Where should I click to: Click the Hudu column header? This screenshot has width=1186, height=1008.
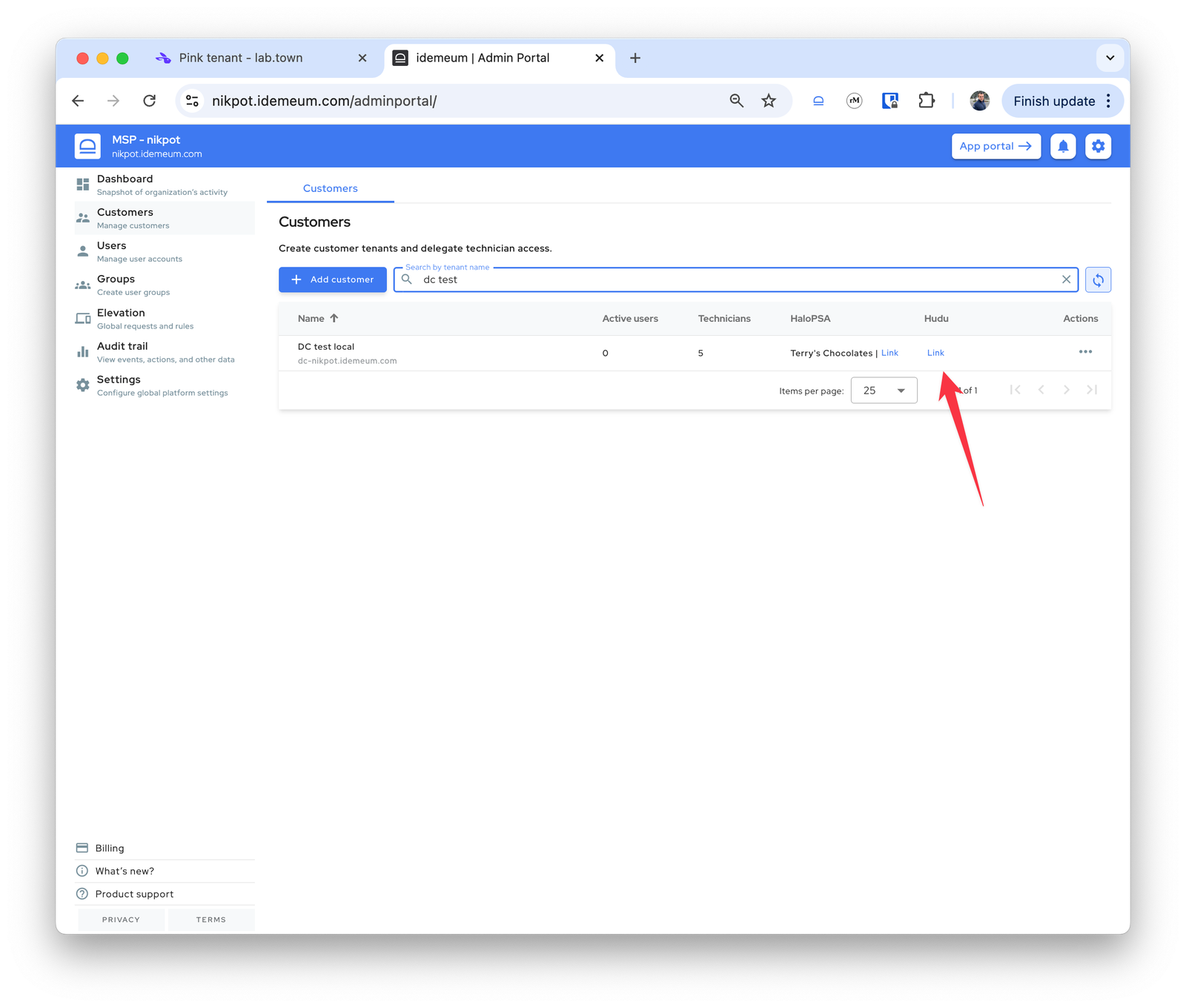936,319
